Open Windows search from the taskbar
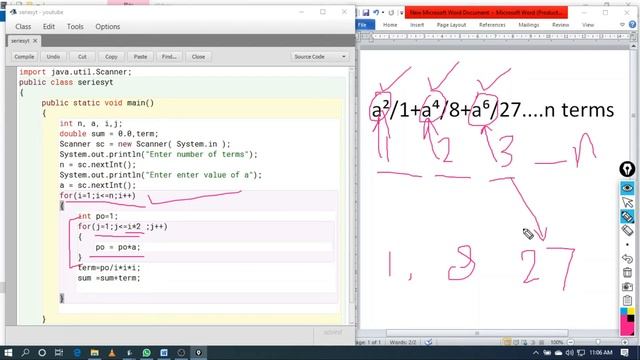 [25, 353]
